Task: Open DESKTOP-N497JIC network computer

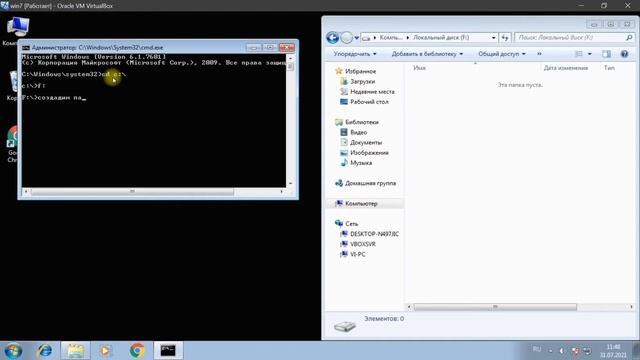Action: [374, 234]
